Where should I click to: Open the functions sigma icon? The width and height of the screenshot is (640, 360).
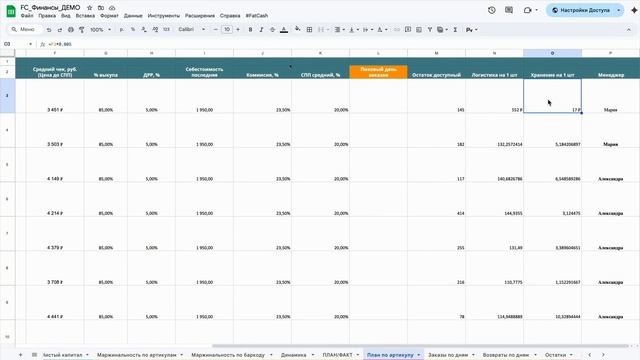455,30
